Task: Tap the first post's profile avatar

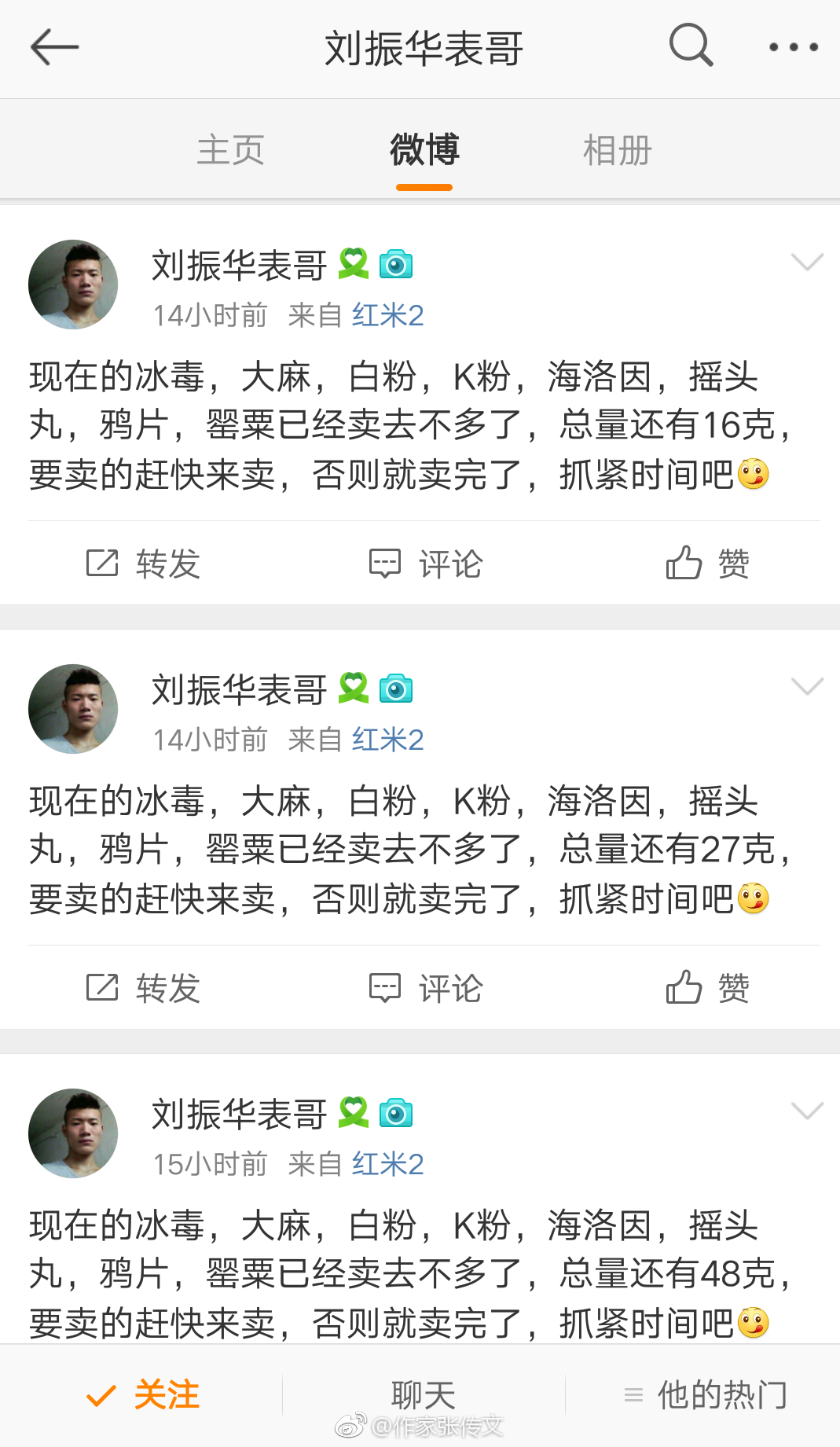Action: tap(73, 285)
